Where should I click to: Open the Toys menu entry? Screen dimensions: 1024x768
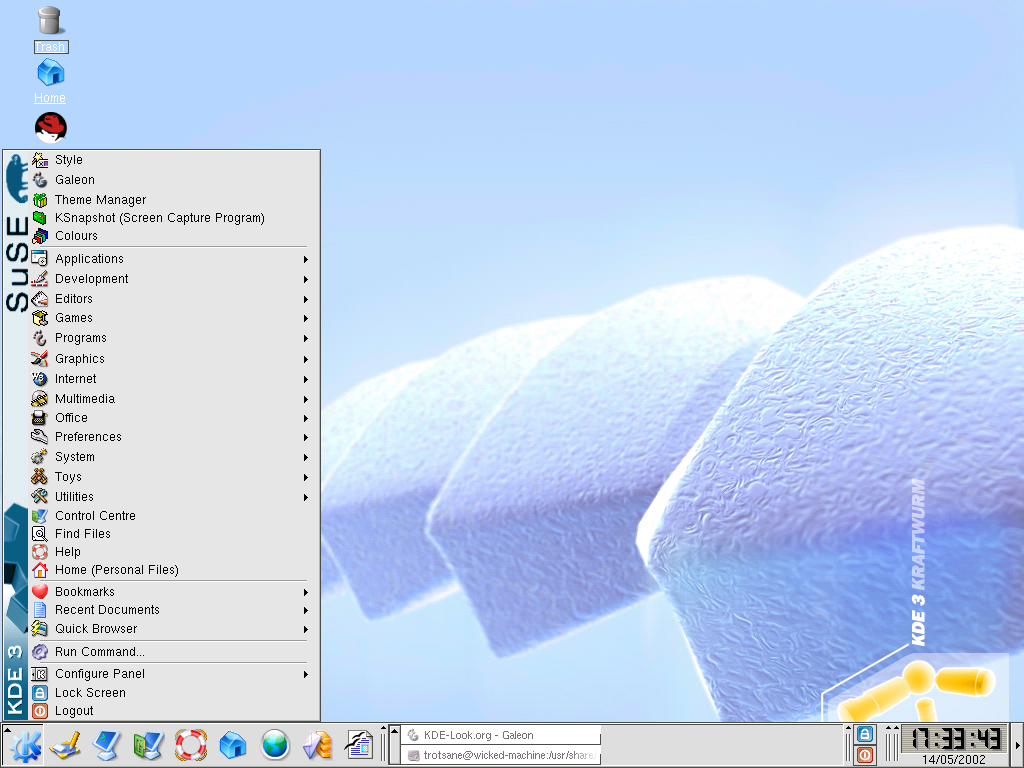coord(170,477)
